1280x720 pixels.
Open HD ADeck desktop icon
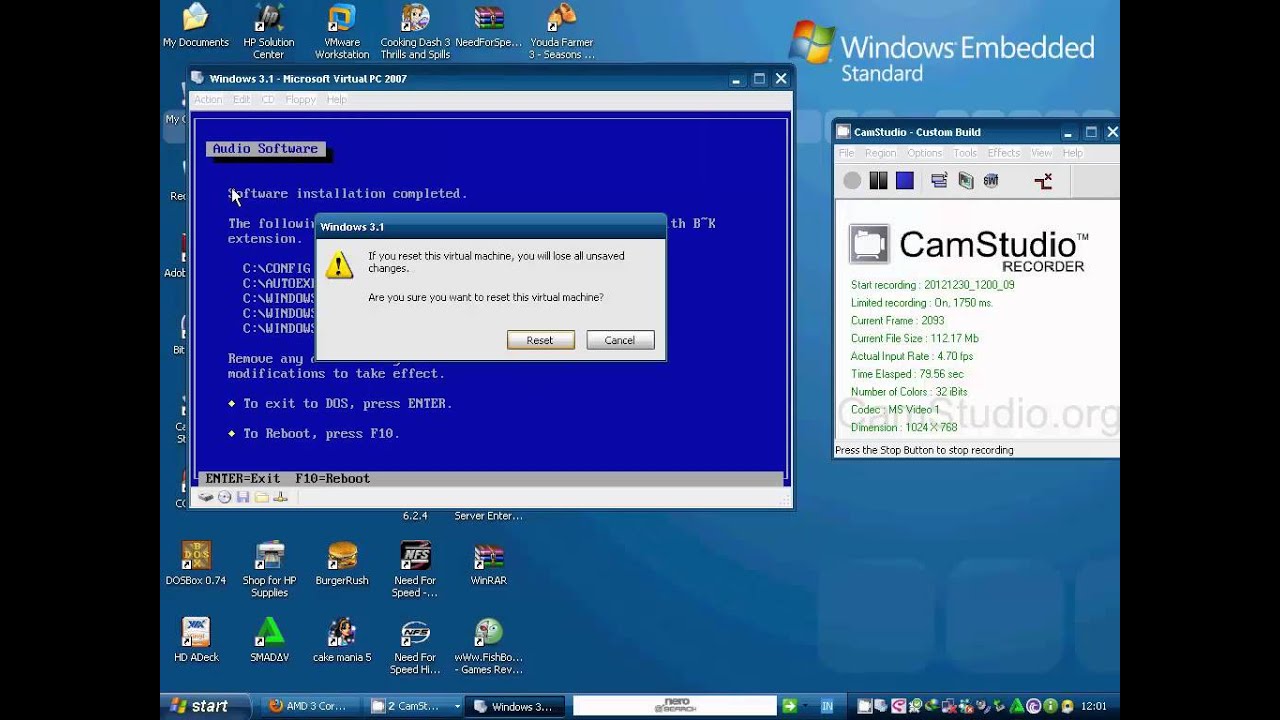coord(196,641)
